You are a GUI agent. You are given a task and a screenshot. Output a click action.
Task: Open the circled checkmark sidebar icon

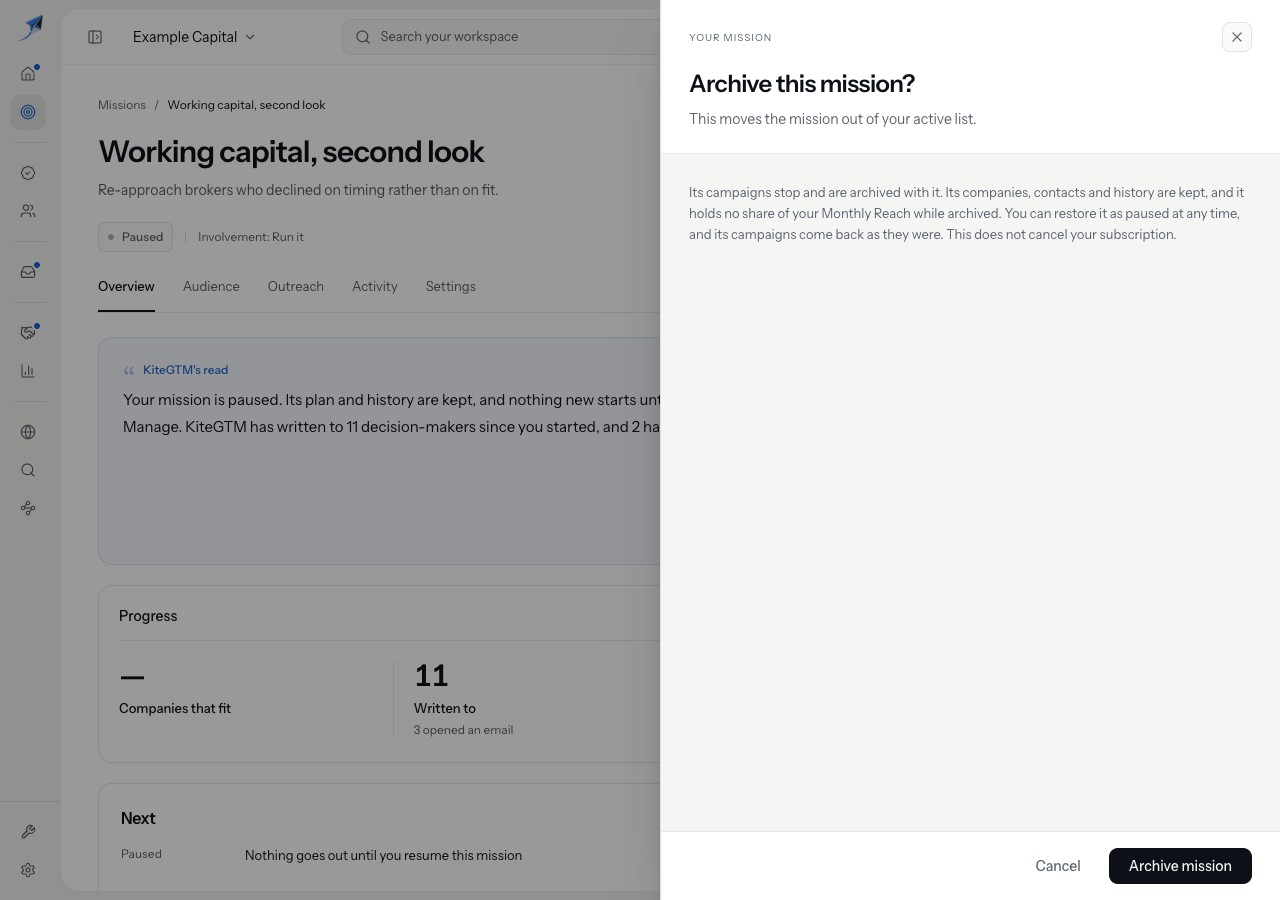pyautogui.click(x=28, y=173)
